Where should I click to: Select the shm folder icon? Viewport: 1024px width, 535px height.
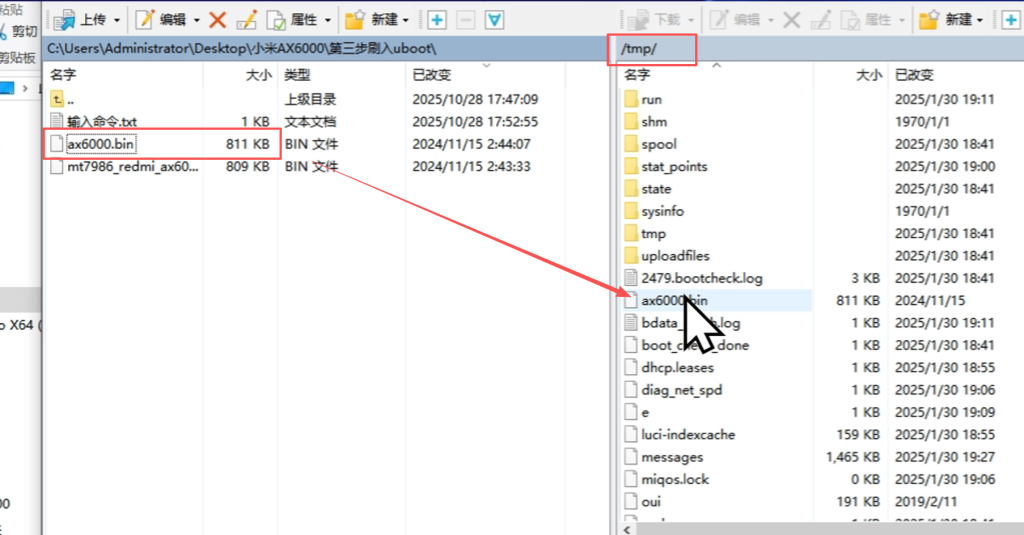(631, 122)
